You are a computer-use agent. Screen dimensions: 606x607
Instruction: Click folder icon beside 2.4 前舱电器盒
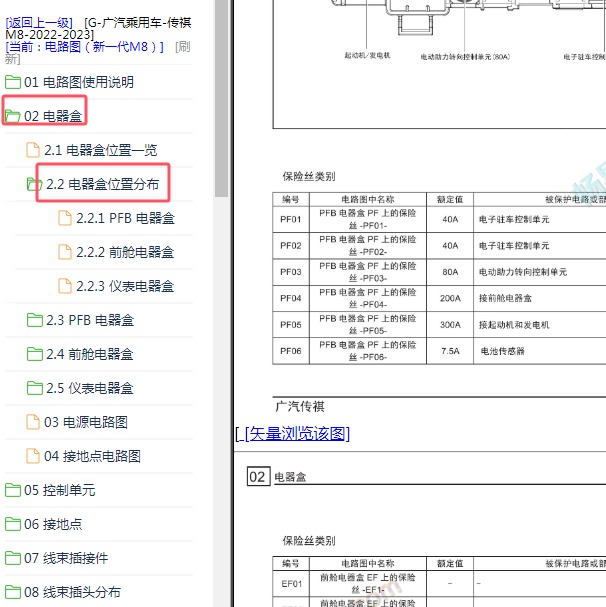click(x=34, y=354)
